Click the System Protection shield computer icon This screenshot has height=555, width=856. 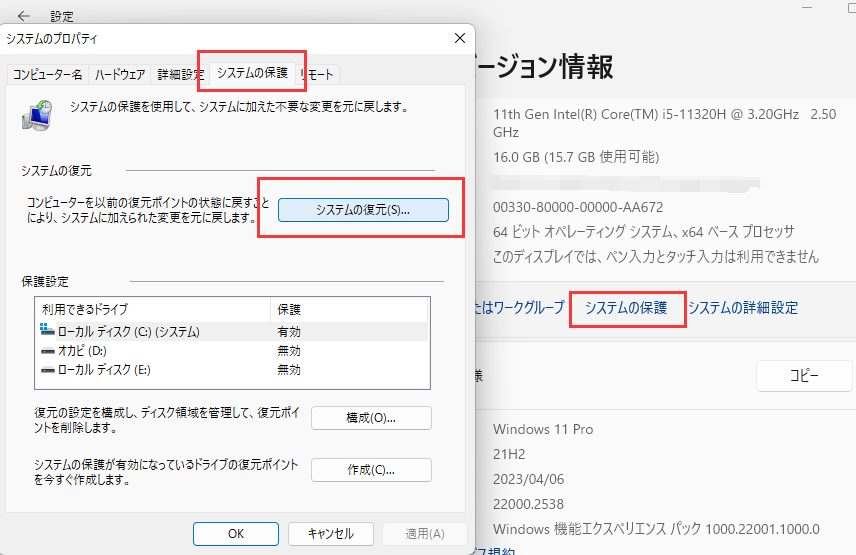coord(38,115)
